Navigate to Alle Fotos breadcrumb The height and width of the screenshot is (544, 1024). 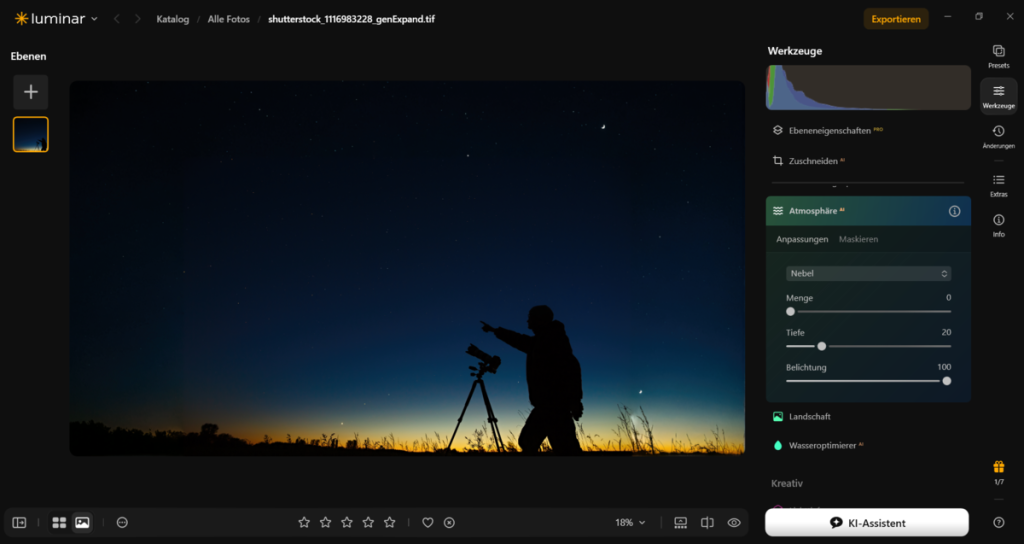click(x=229, y=19)
